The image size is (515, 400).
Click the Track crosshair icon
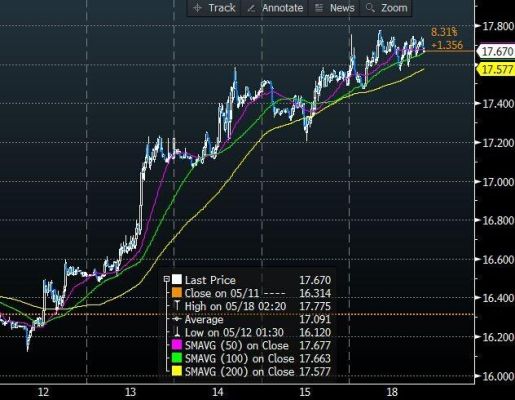(198, 8)
